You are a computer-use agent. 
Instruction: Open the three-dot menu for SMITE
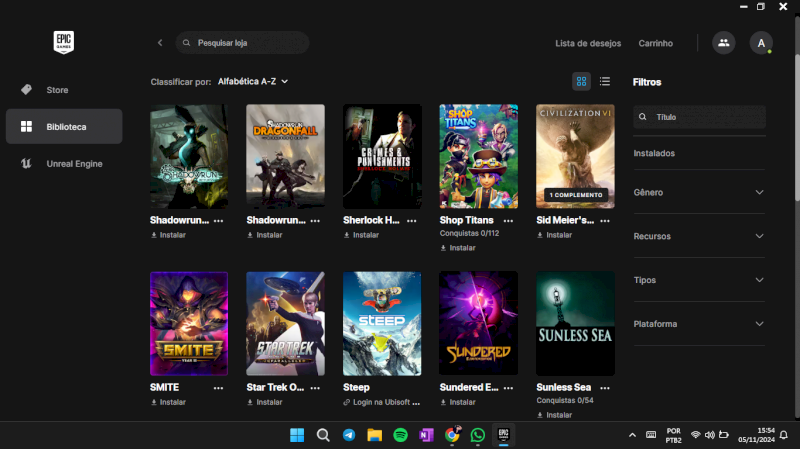pos(218,388)
